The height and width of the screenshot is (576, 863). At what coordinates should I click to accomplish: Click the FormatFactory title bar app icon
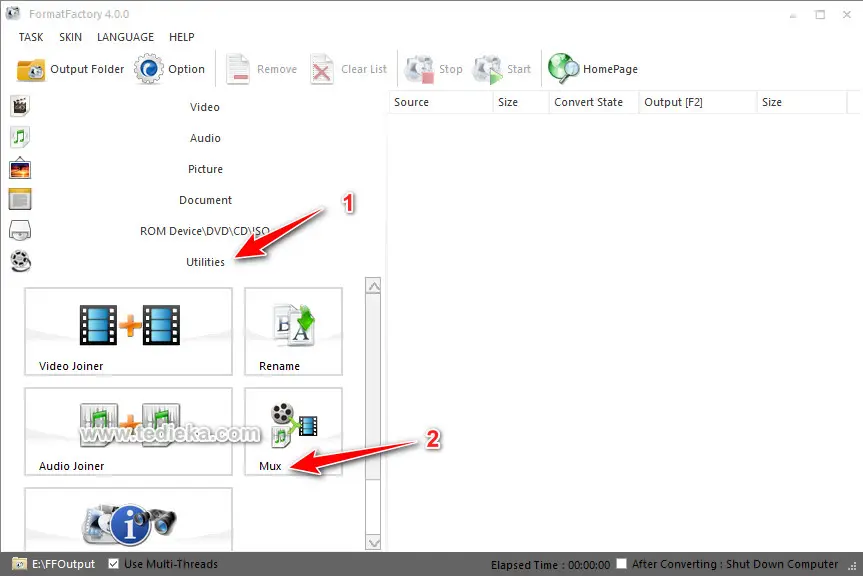click(13, 13)
